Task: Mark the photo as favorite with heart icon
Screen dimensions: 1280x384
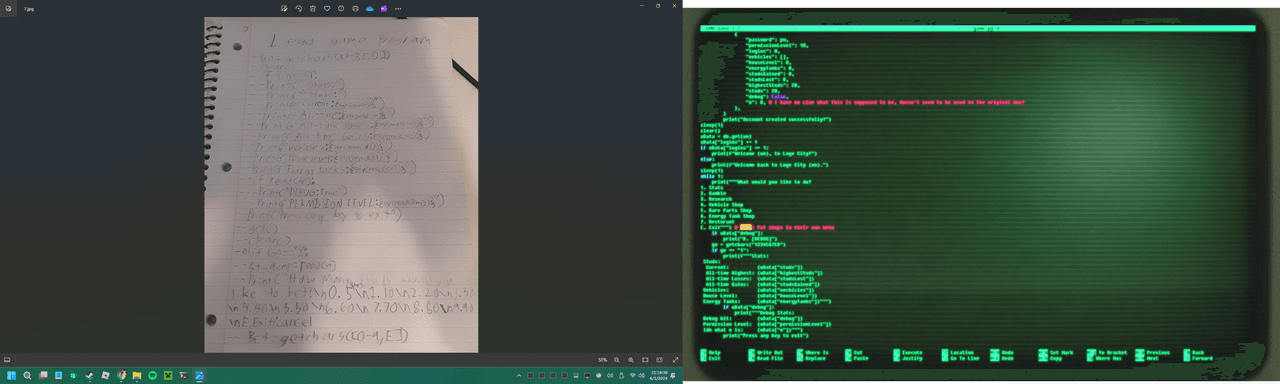Action: (327, 8)
